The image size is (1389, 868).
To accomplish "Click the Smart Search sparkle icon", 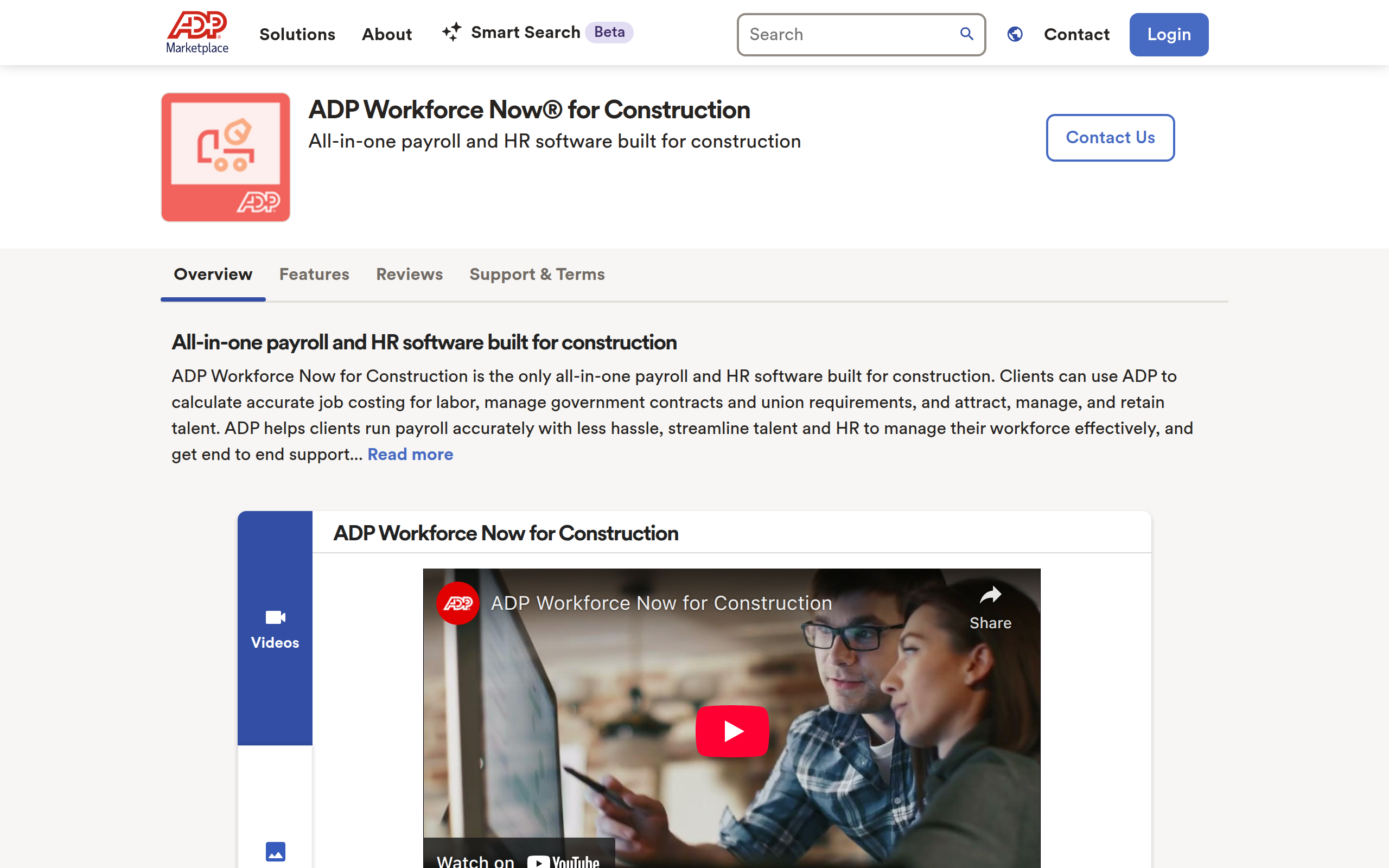I will [451, 32].
